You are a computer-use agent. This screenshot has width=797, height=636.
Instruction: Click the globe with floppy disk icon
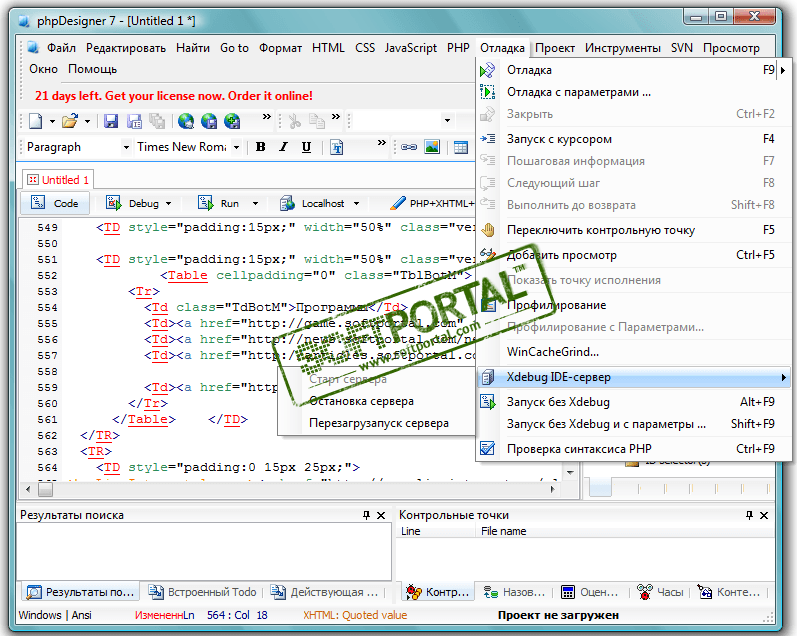[209, 121]
